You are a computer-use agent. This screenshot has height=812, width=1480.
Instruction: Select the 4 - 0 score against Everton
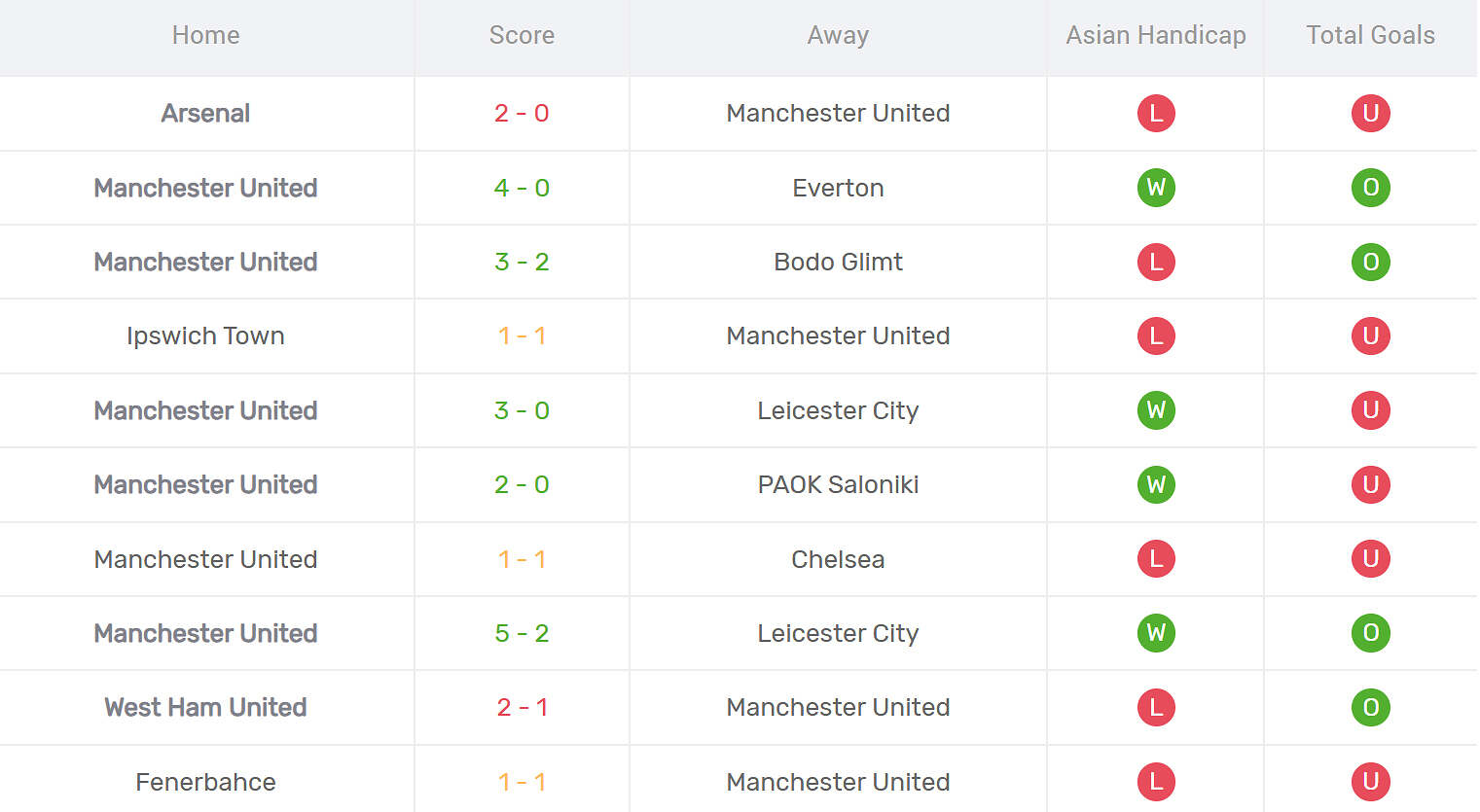coord(522,188)
